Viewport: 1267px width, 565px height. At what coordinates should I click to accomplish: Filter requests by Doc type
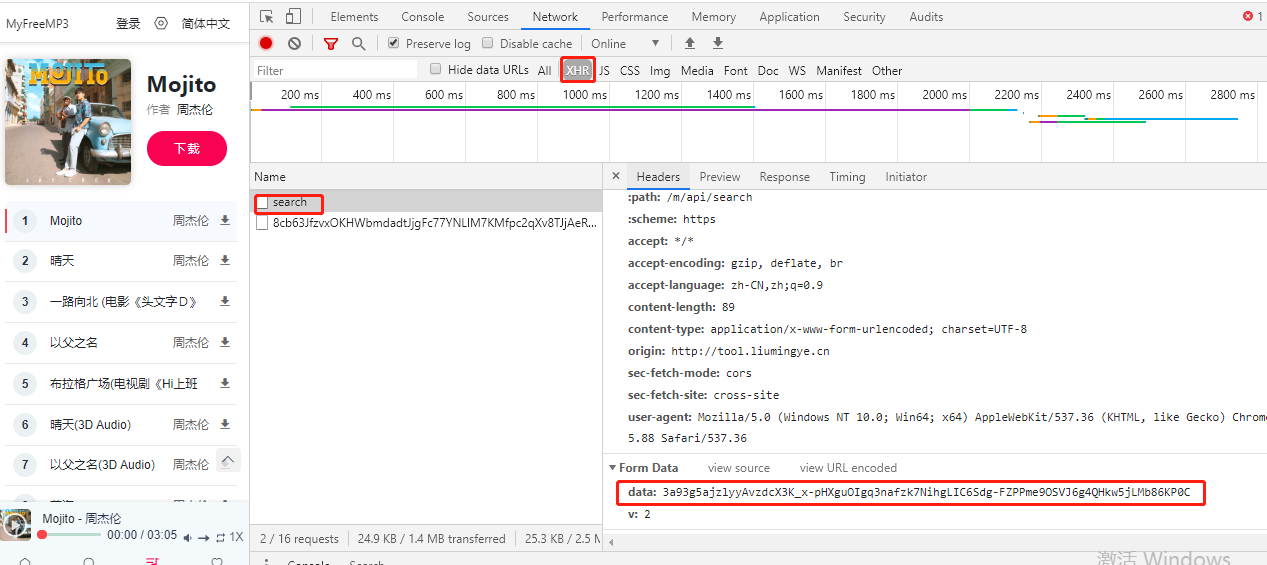tap(768, 71)
